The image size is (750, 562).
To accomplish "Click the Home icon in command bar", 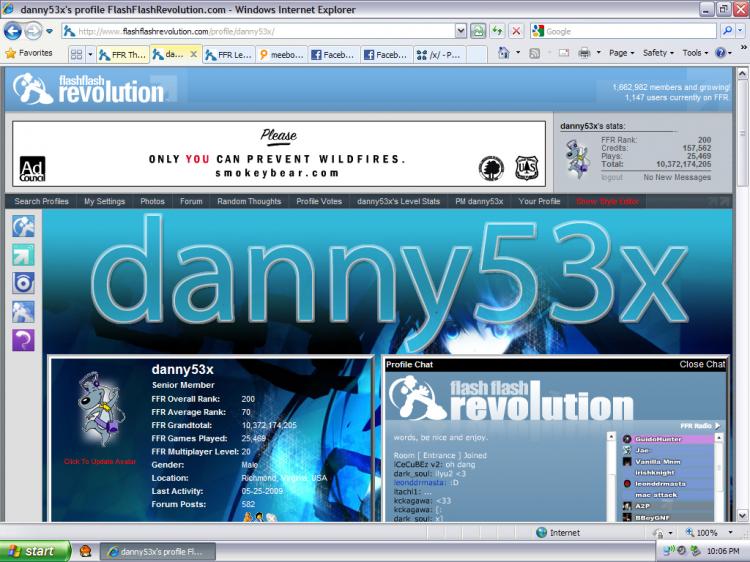I will point(503,53).
